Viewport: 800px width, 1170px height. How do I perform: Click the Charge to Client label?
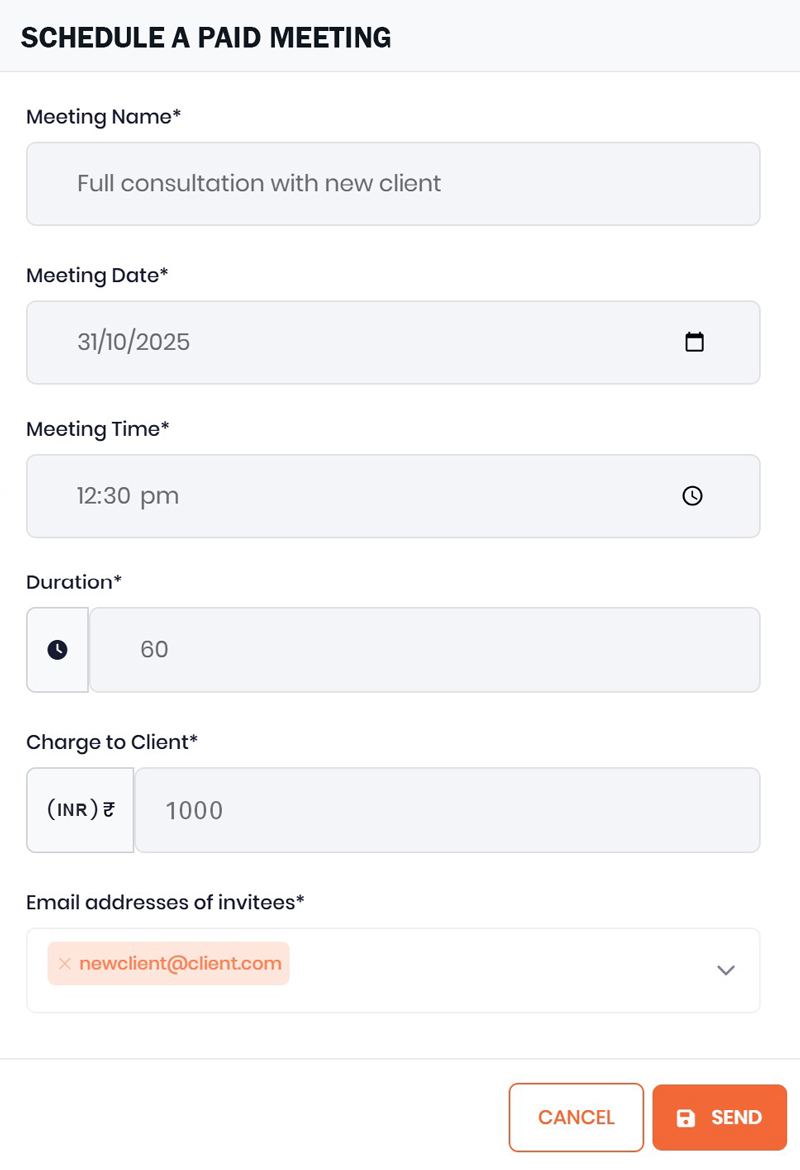coord(112,741)
